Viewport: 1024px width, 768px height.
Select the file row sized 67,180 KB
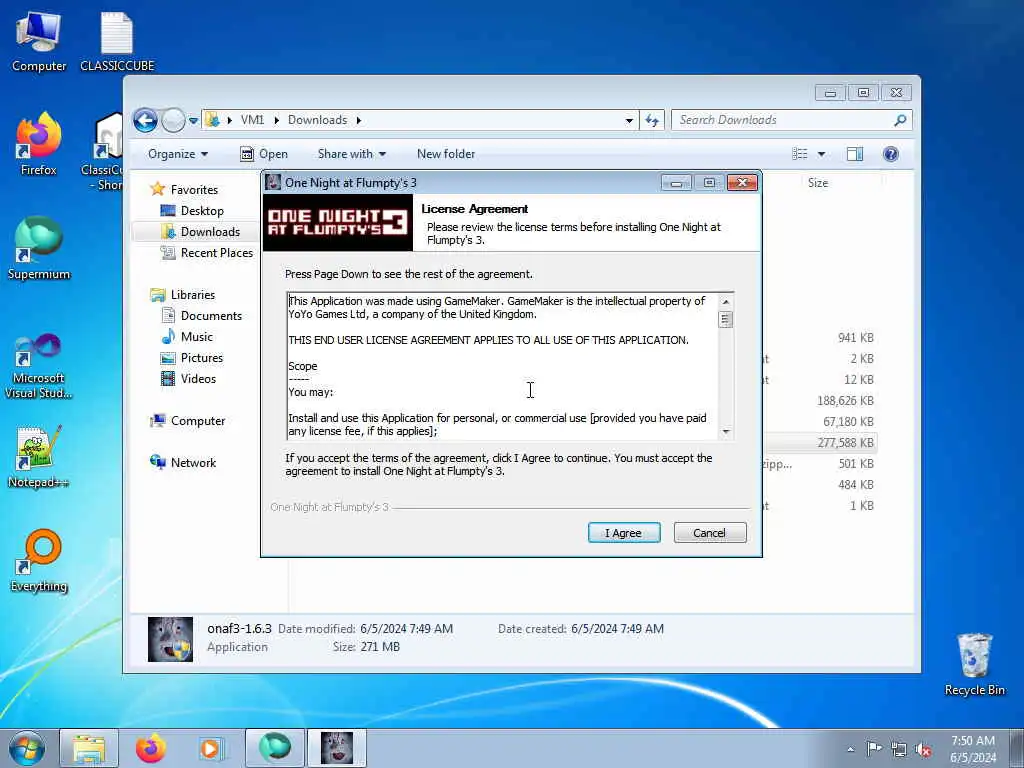[820, 422]
